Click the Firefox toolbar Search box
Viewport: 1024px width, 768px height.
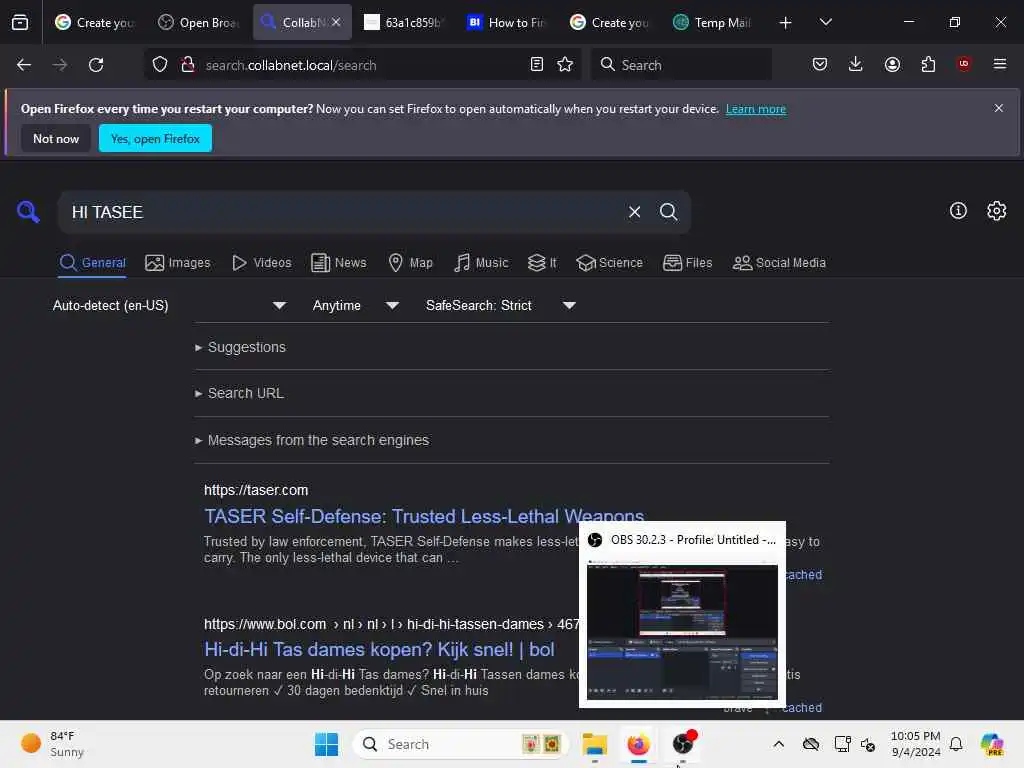[x=681, y=65]
